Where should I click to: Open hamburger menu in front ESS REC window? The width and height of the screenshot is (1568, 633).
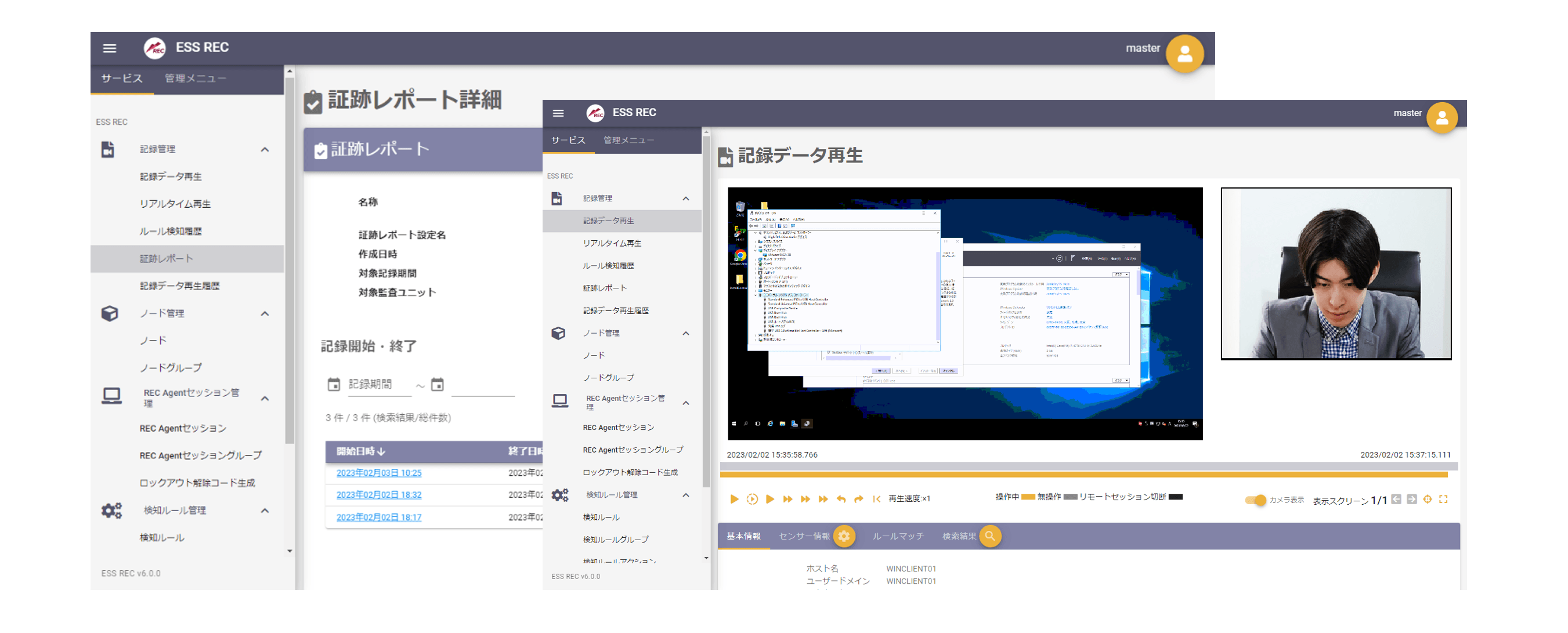point(558,113)
